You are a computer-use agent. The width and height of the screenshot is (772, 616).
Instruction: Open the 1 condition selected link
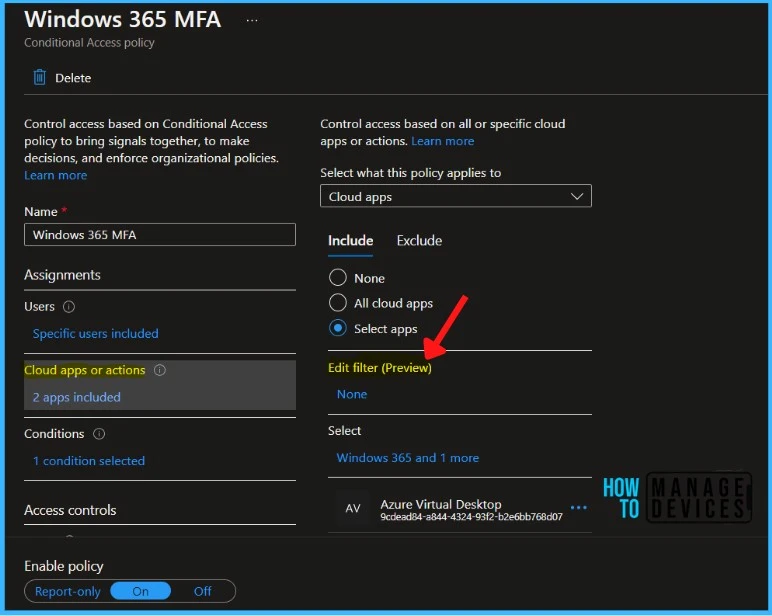[x=89, y=461]
